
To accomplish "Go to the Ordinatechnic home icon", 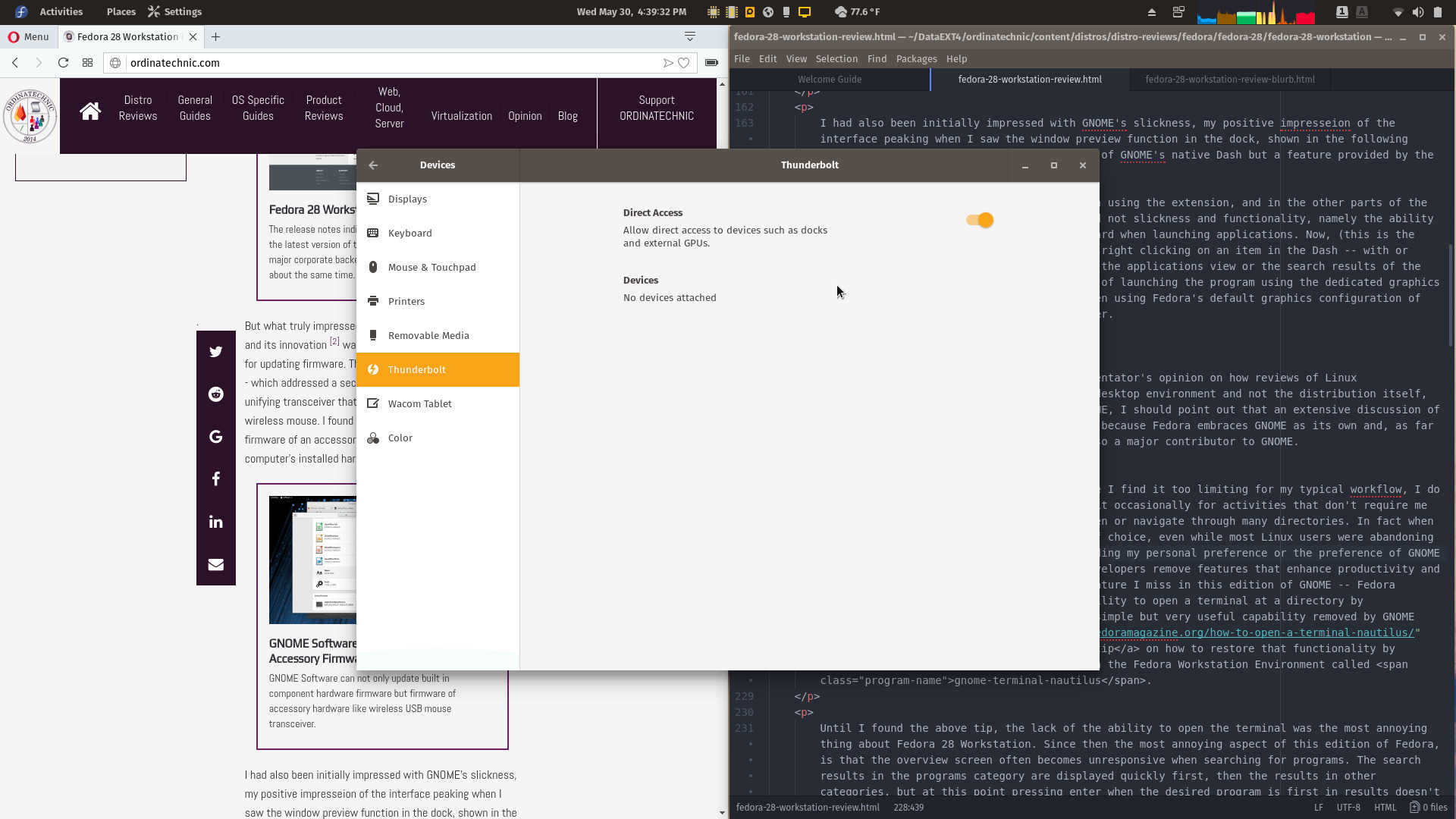I will tap(90, 111).
